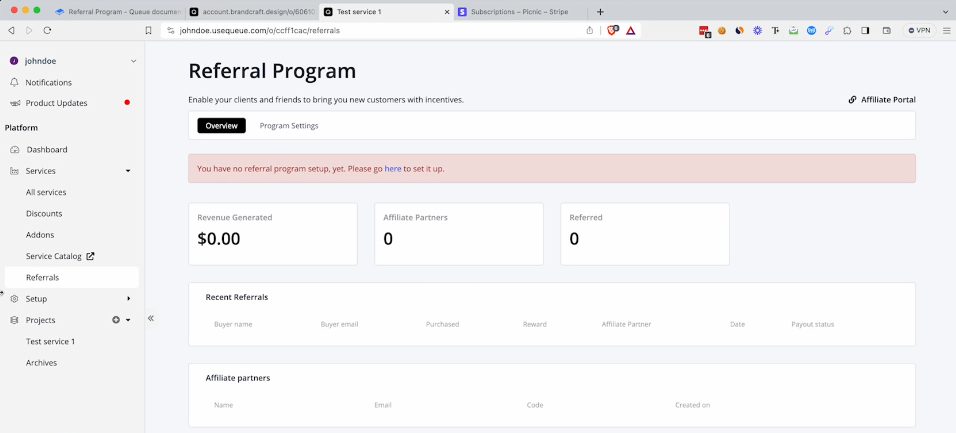Click the red extension icon with badge

pyautogui.click(x=705, y=31)
